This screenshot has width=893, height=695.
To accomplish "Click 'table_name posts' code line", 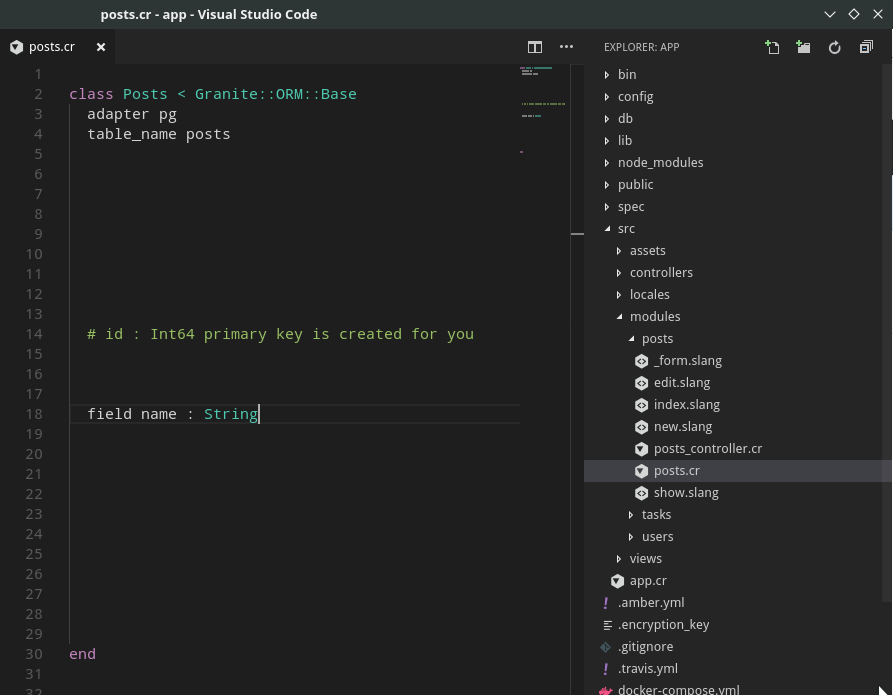I will (x=158, y=134).
